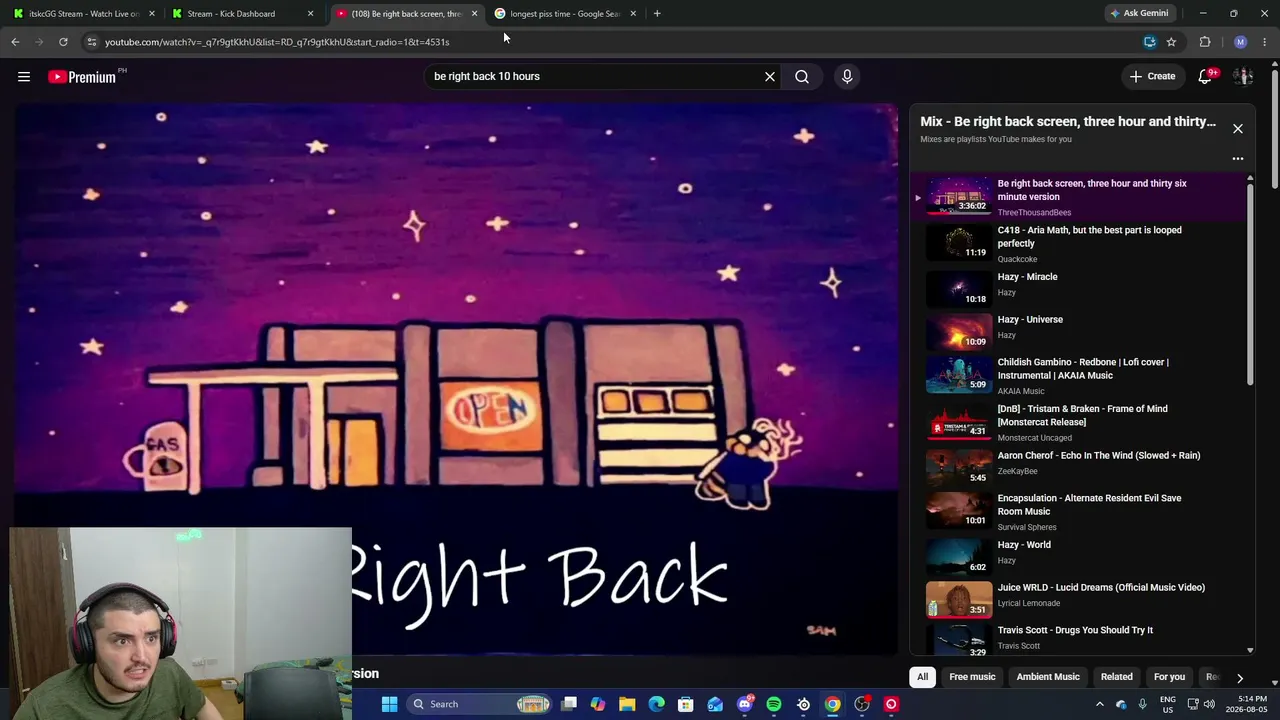Close the Mix playlist panel
The image size is (1280, 720).
click(1238, 128)
